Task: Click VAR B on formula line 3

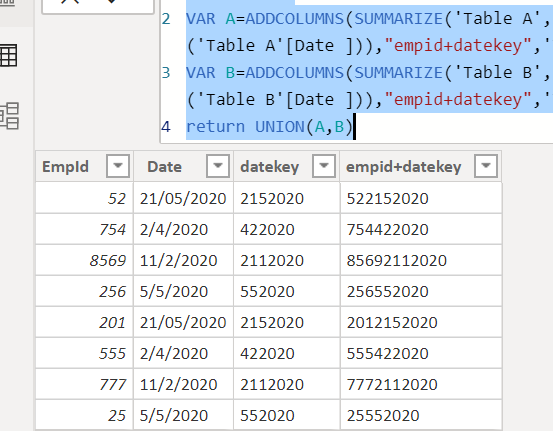Action: (x=211, y=73)
